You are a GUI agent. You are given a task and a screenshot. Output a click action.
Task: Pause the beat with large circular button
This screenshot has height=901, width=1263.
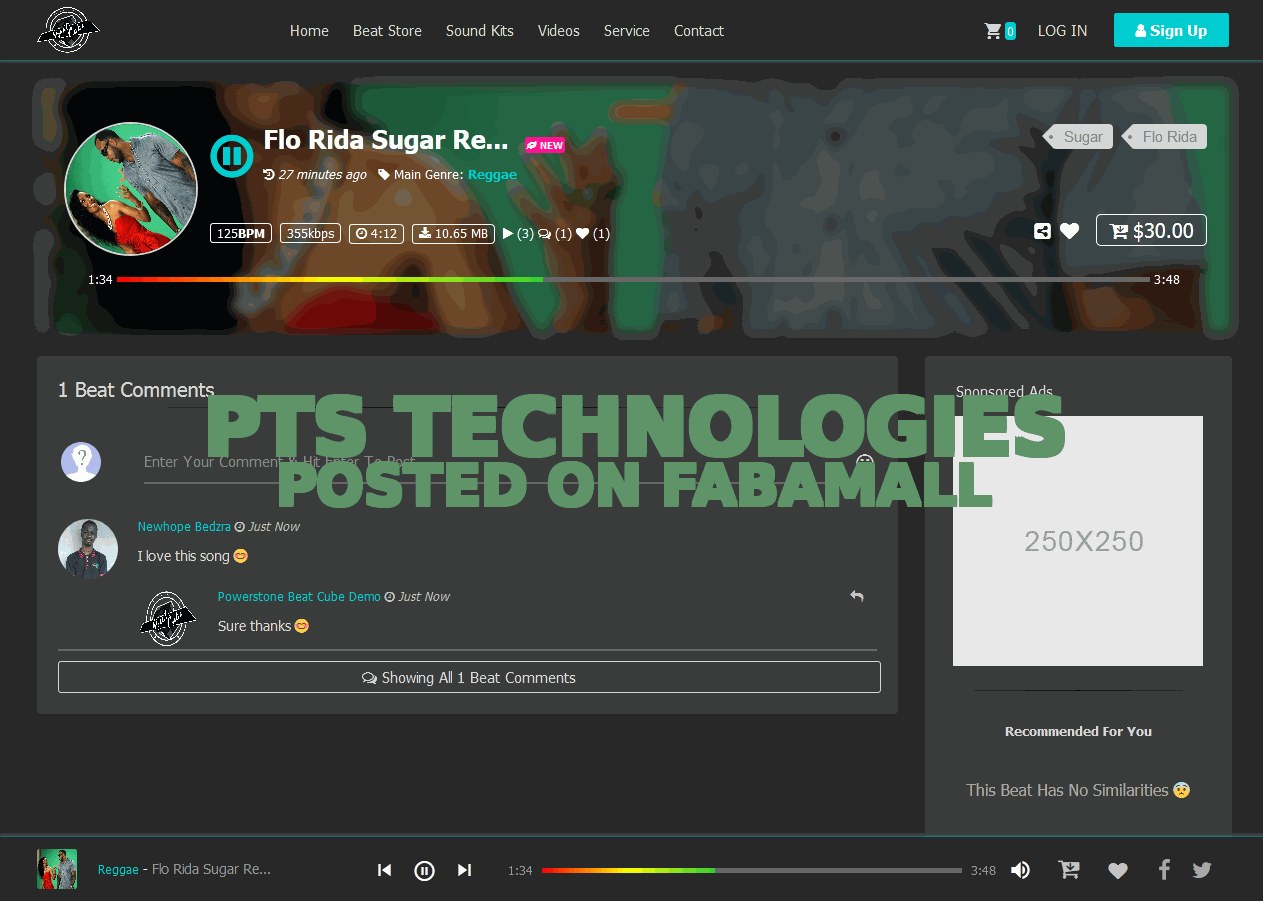pos(231,156)
